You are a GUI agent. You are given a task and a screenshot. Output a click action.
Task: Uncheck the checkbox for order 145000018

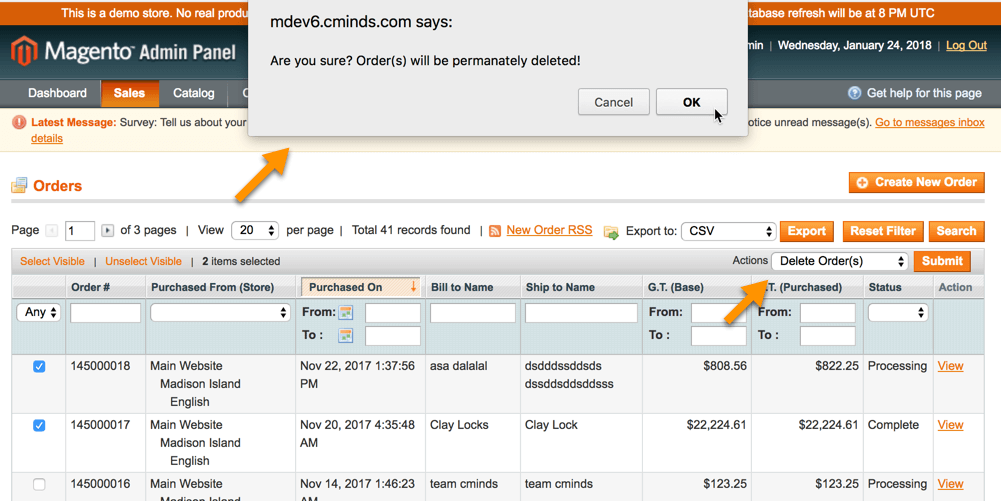pos(39,367)
